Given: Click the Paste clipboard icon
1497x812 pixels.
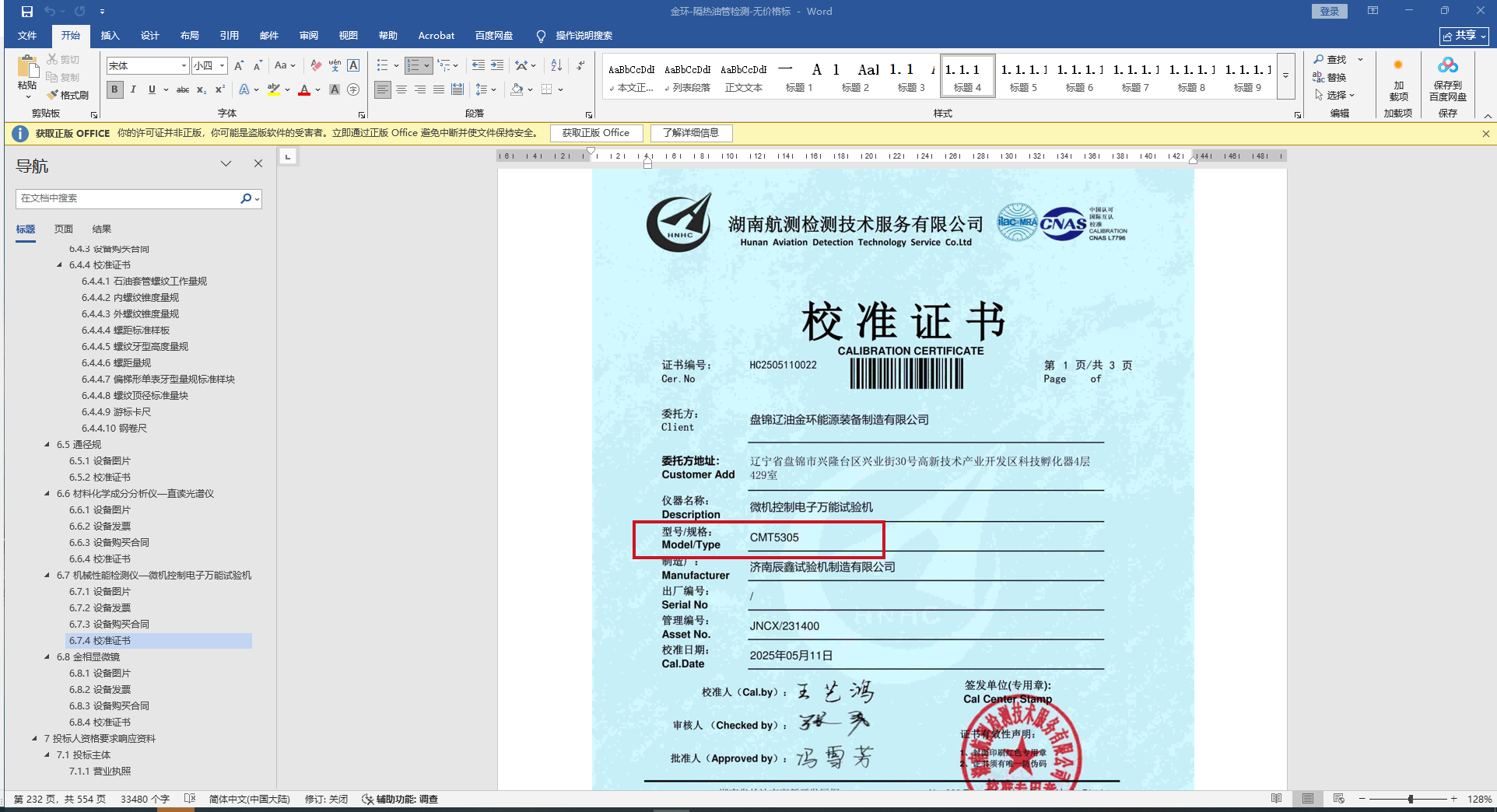Looking at the screenshot, I should point(28,67).
